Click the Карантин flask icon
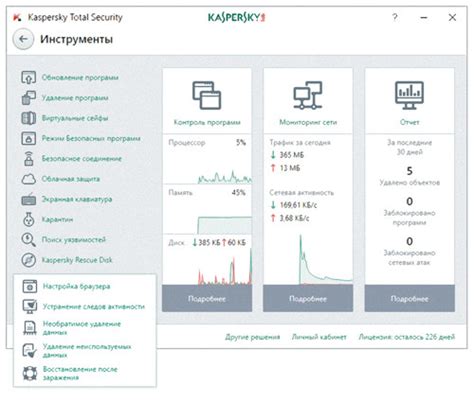474x402 pixels. pyautogui.click(x=29, y=220)
